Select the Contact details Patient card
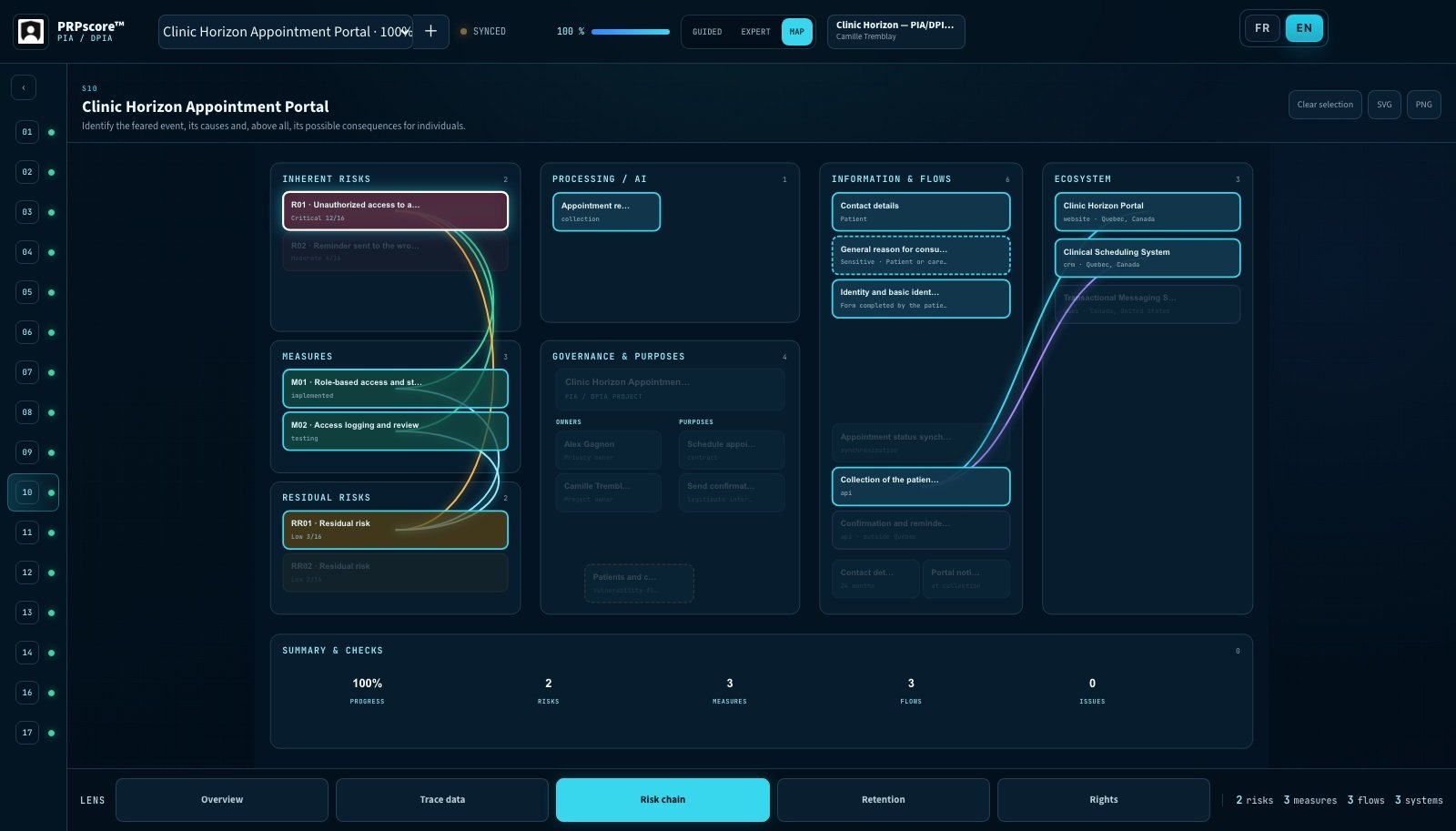 [921, 212]
